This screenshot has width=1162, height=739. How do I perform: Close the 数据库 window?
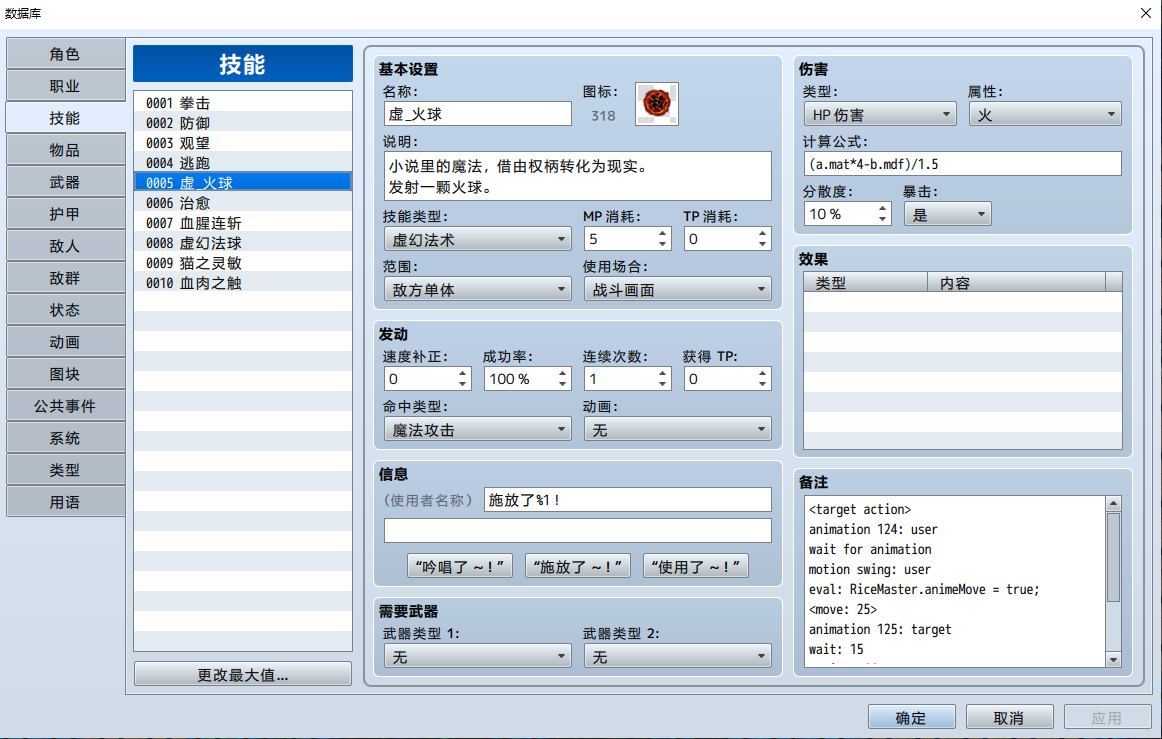[1146, 13]
